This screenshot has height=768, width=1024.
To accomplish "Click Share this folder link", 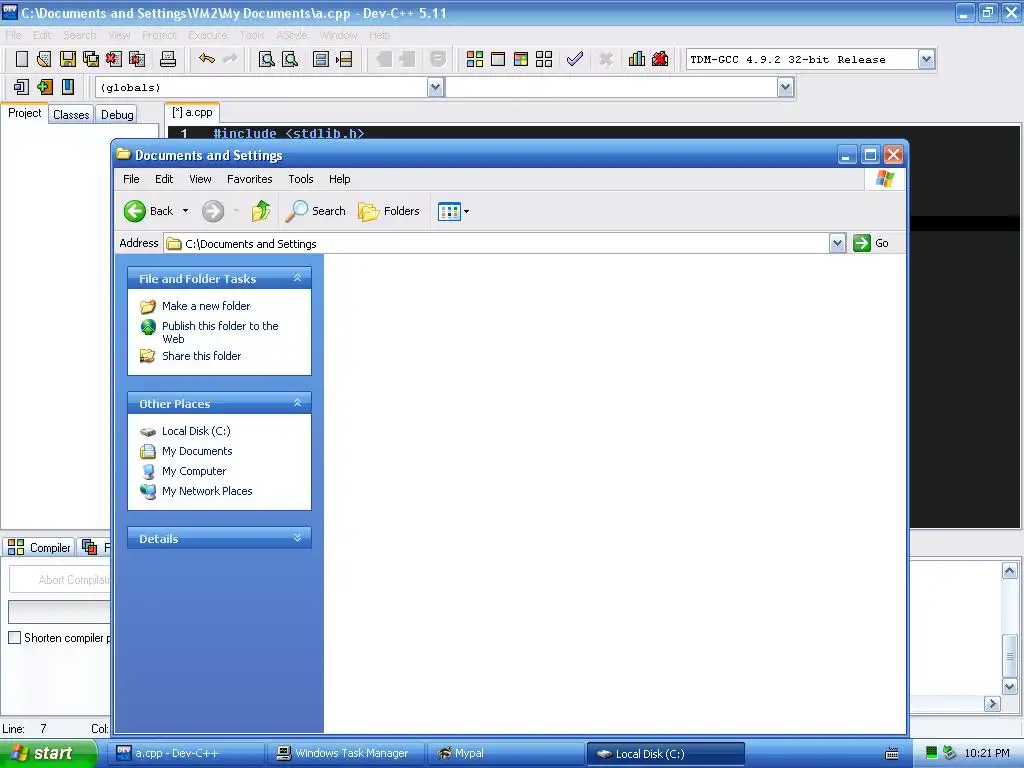I will 201,356.
